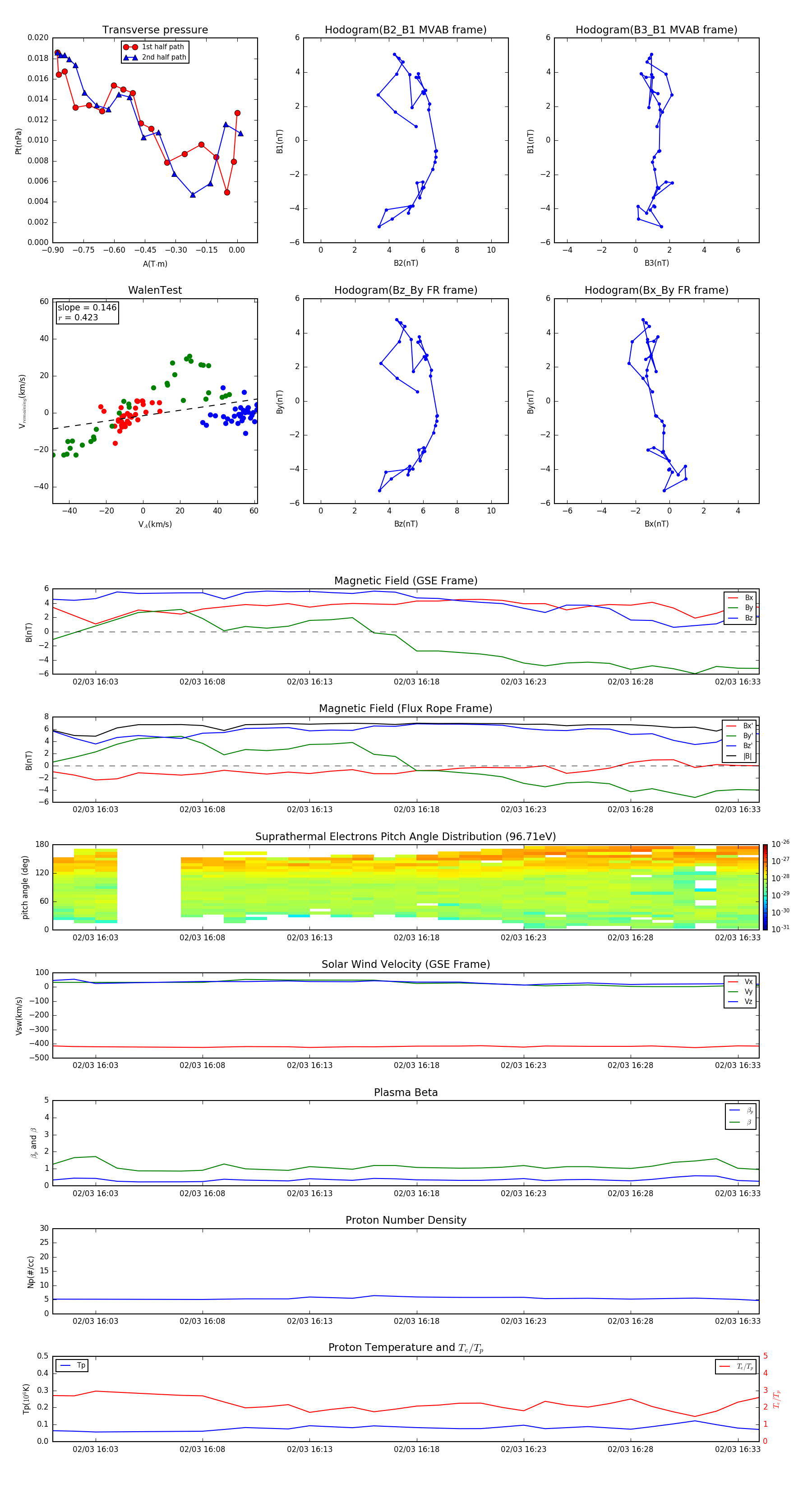Viewport: 812px width, 1489px height.
Task: Click '02/03 16:18' tick under GSE magnetic field
Action: click(416, 682)
